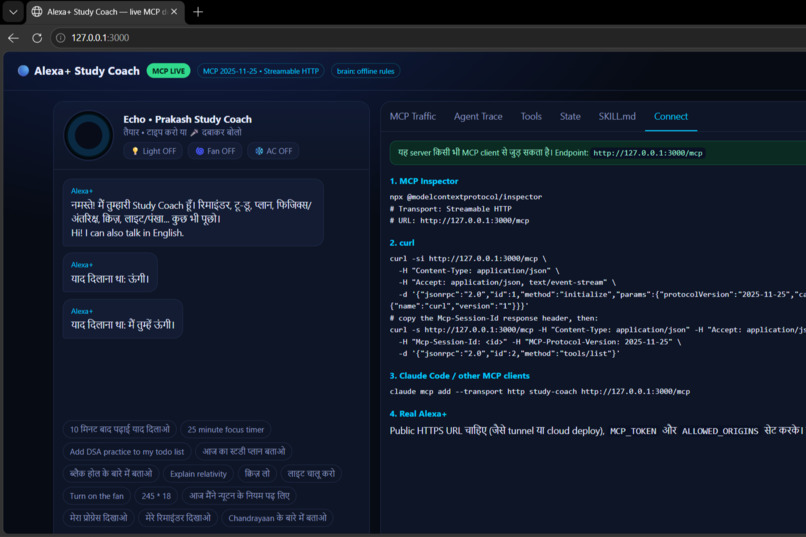Image resolution: width=806 pixels, height=537 pixels.
Task: Click '3. Claude Code / other MCP clients' heading
Action: [460, 376]
